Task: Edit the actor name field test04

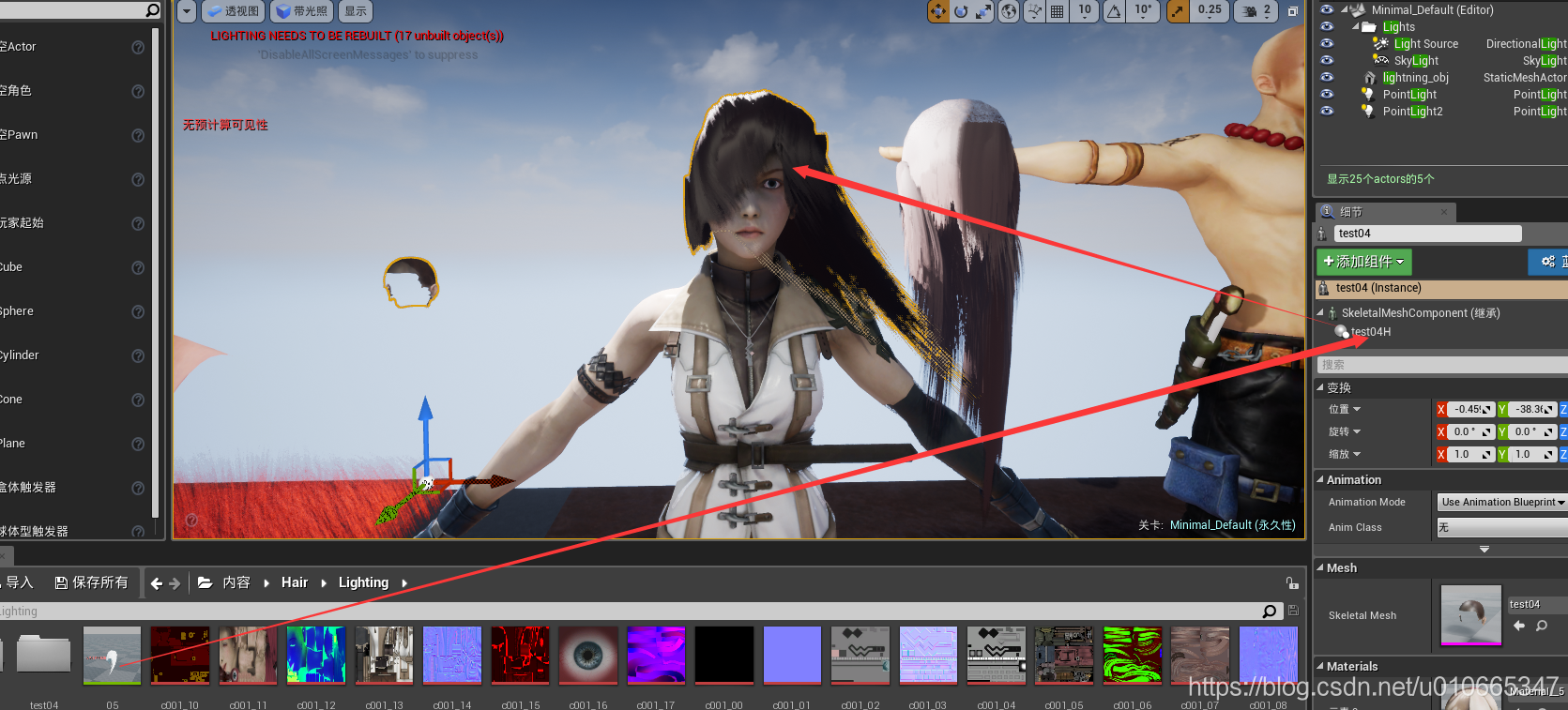Action: click(x=1427, y=234)
